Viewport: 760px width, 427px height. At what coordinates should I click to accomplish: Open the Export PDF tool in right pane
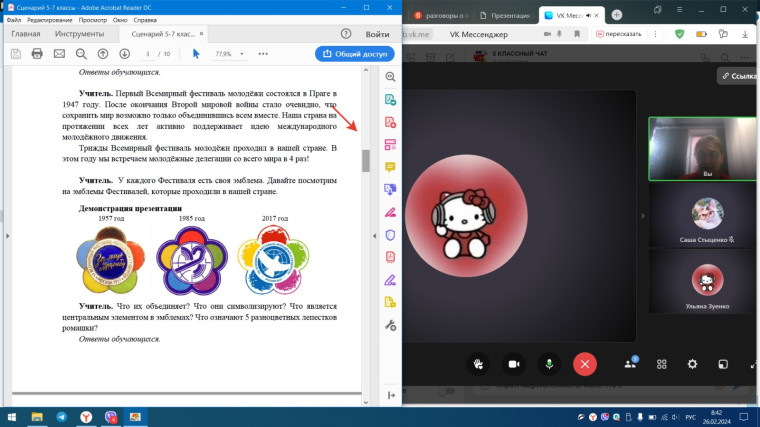coord(390,100)
